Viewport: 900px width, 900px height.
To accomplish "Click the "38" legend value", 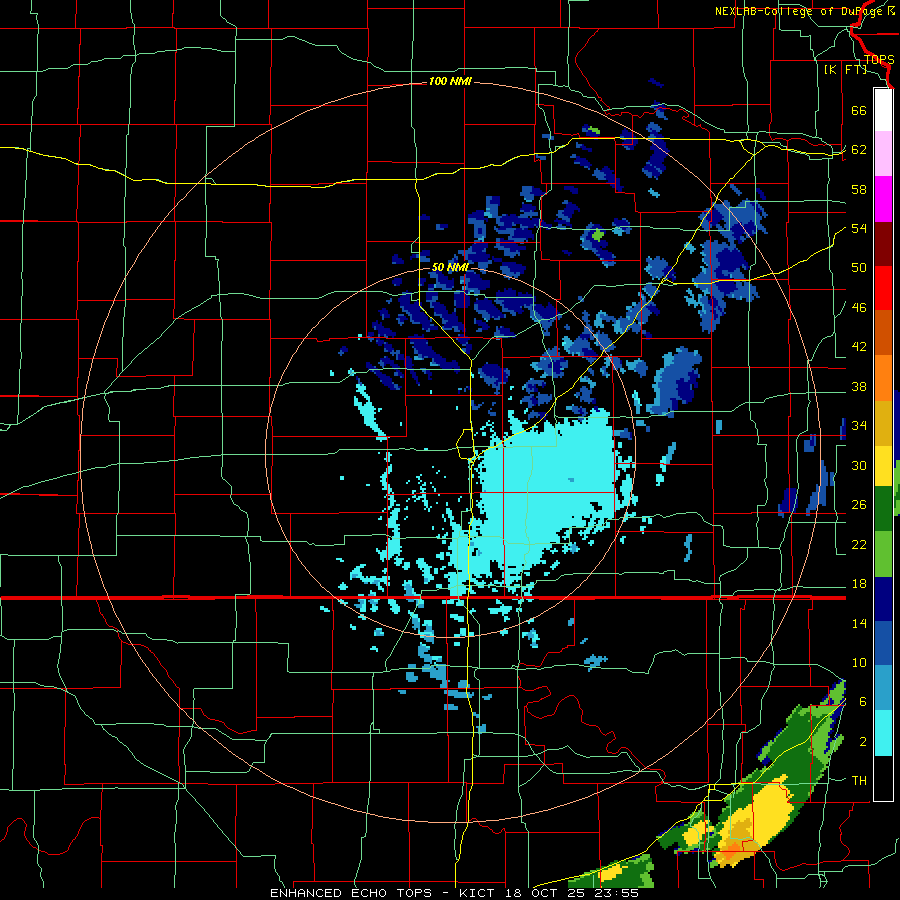I will (x=859, y=386).
